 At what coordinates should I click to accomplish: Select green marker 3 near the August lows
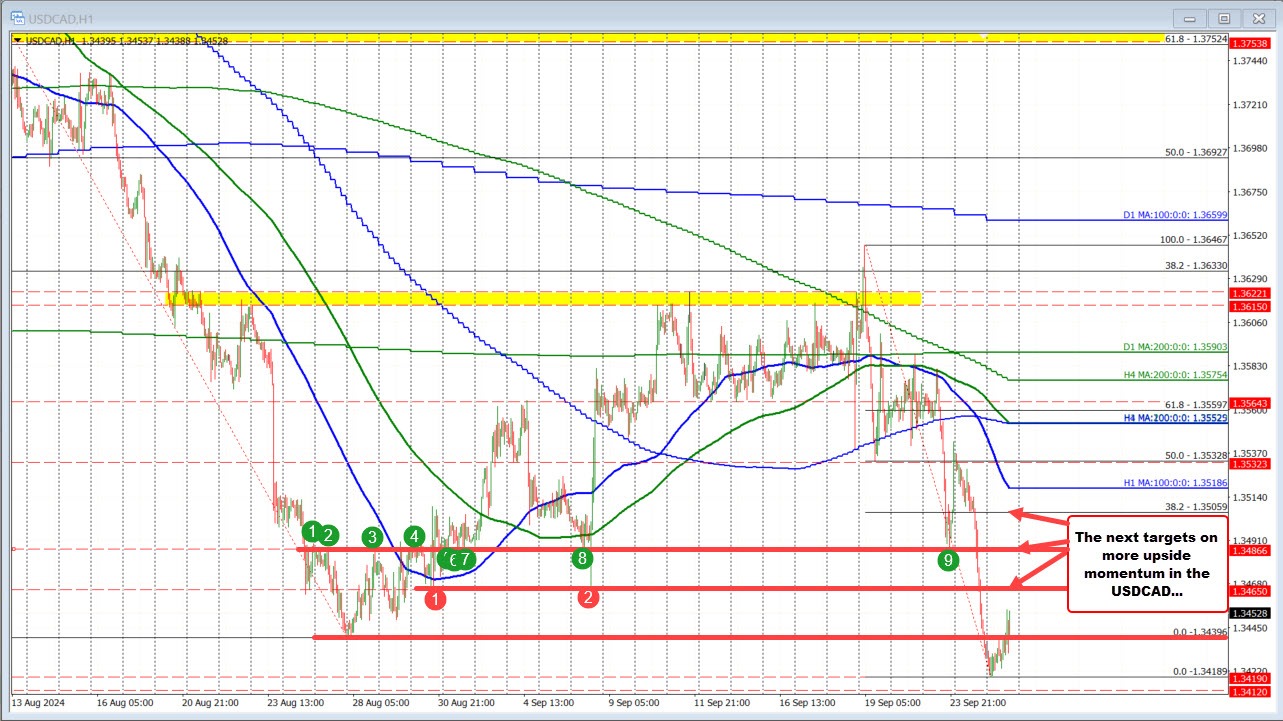[372, 537]
